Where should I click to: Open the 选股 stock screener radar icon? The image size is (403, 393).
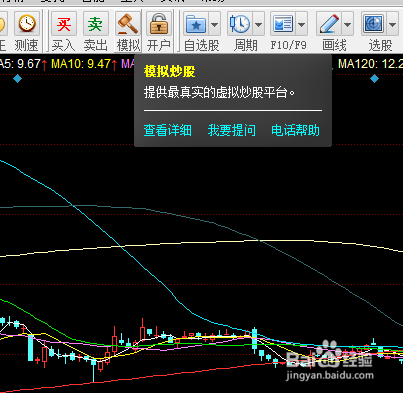coord(374,24)
